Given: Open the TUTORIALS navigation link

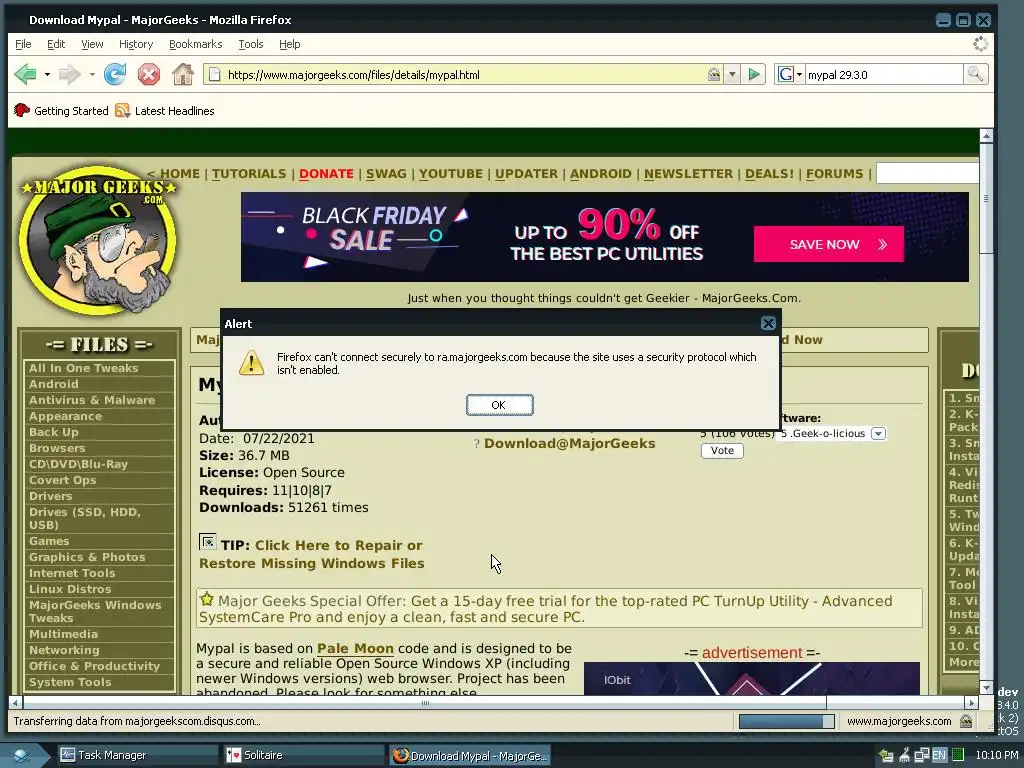Looking at the screenshot, I should click(249, 174).
